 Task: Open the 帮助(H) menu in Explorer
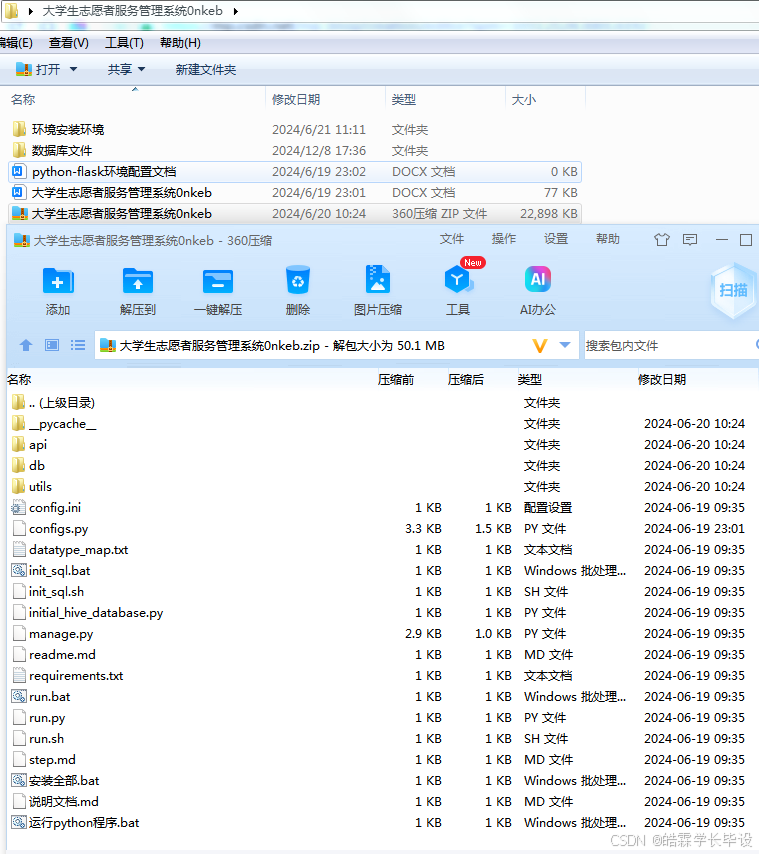tap(180, 43)
